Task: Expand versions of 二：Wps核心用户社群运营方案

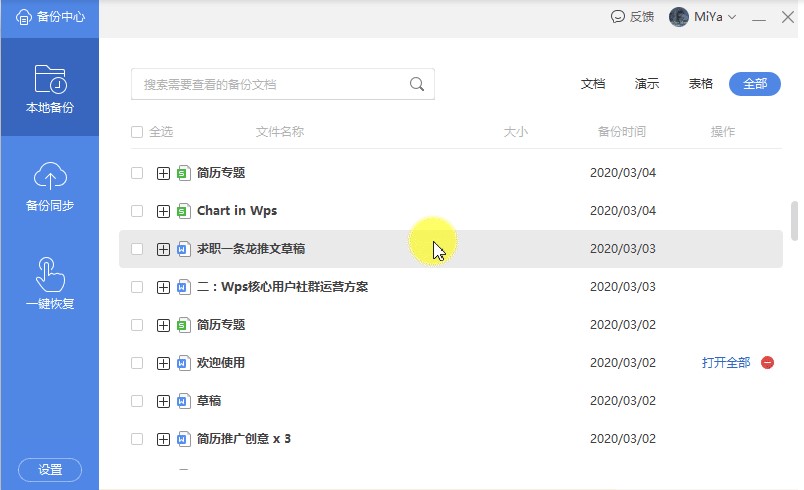Action: [163, 288]
